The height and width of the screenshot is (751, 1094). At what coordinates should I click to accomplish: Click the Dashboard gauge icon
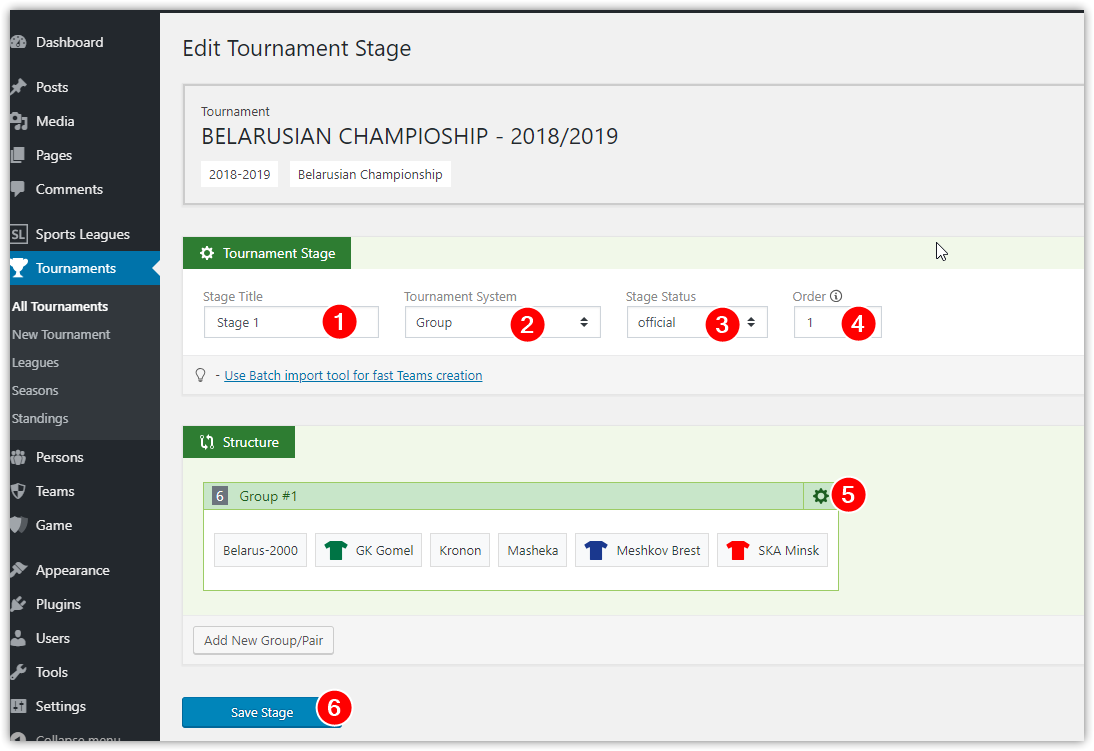coord(19,42)
